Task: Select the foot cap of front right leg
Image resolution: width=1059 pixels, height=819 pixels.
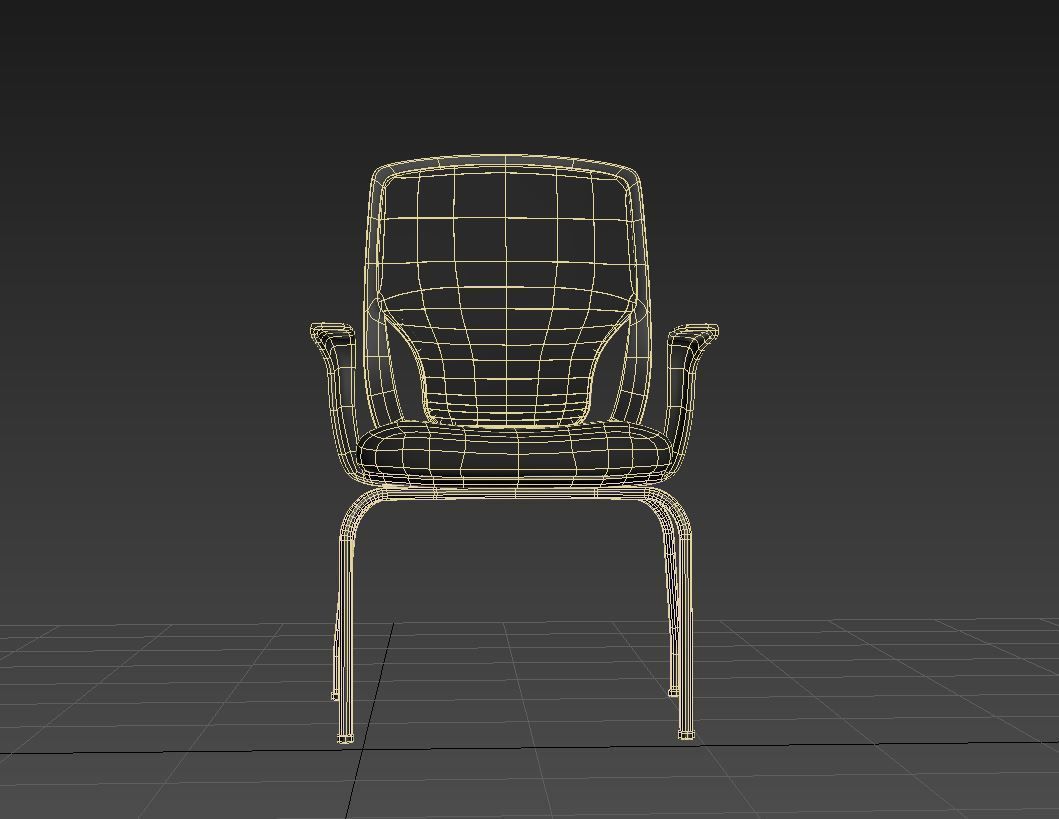Action: 686,735
